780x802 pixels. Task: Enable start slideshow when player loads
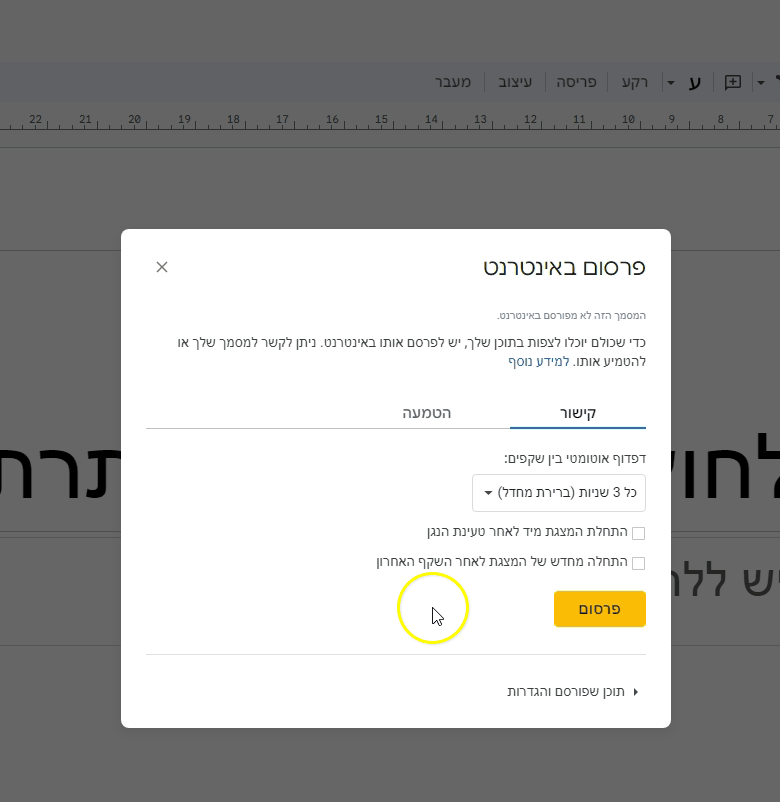point(638,533)
